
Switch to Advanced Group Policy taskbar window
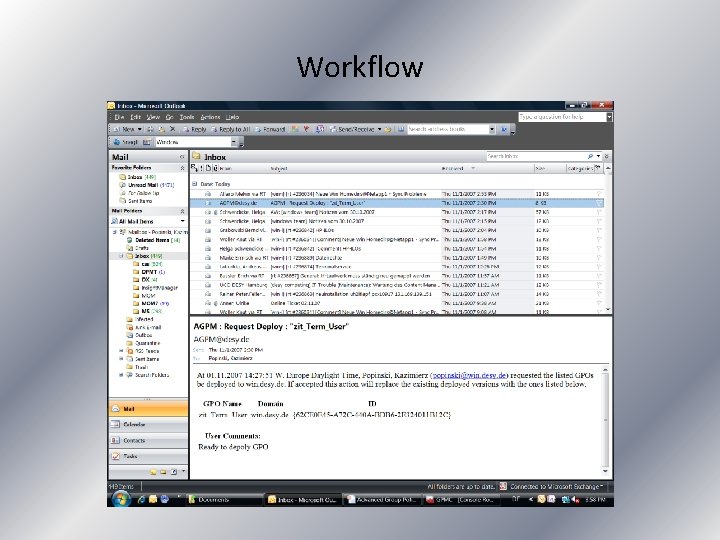(382, 500)
